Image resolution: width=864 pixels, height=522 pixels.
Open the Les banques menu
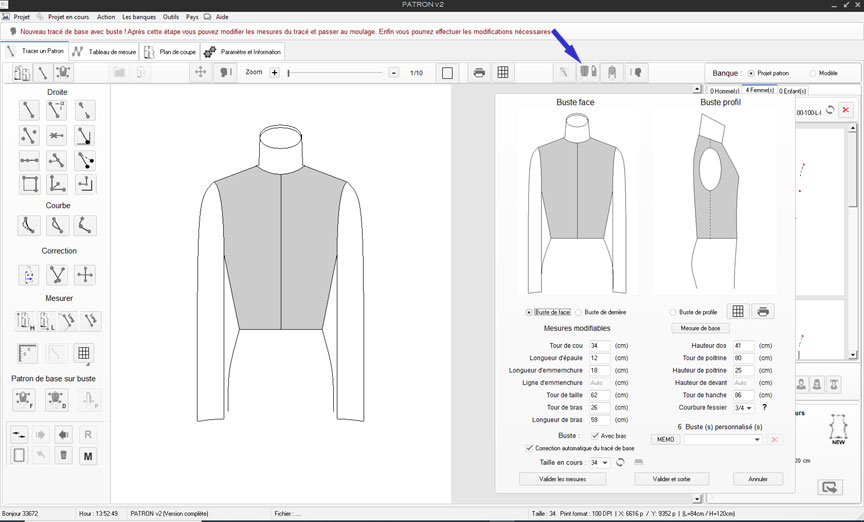point(140,17)
